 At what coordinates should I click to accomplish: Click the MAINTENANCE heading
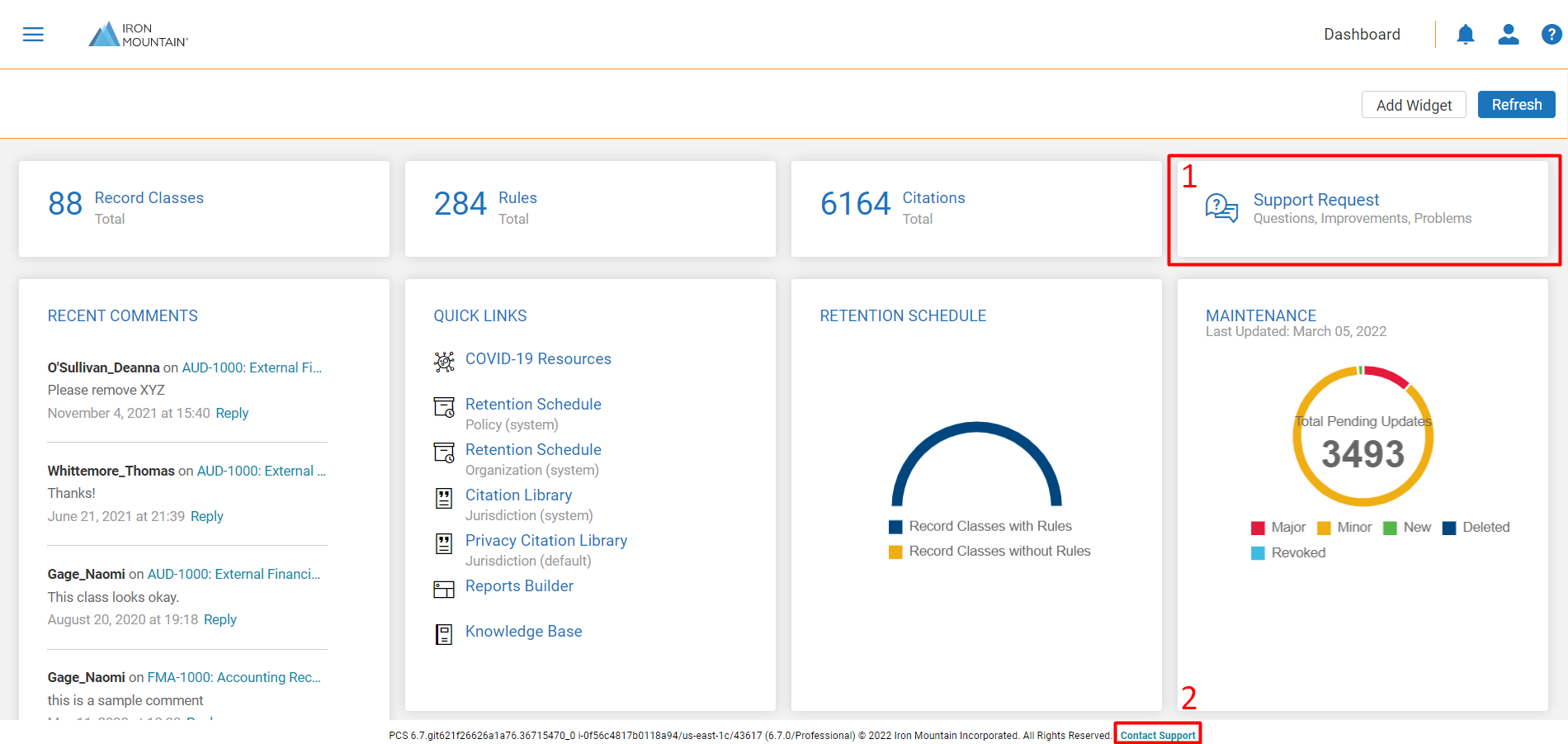coord(1261,315)
